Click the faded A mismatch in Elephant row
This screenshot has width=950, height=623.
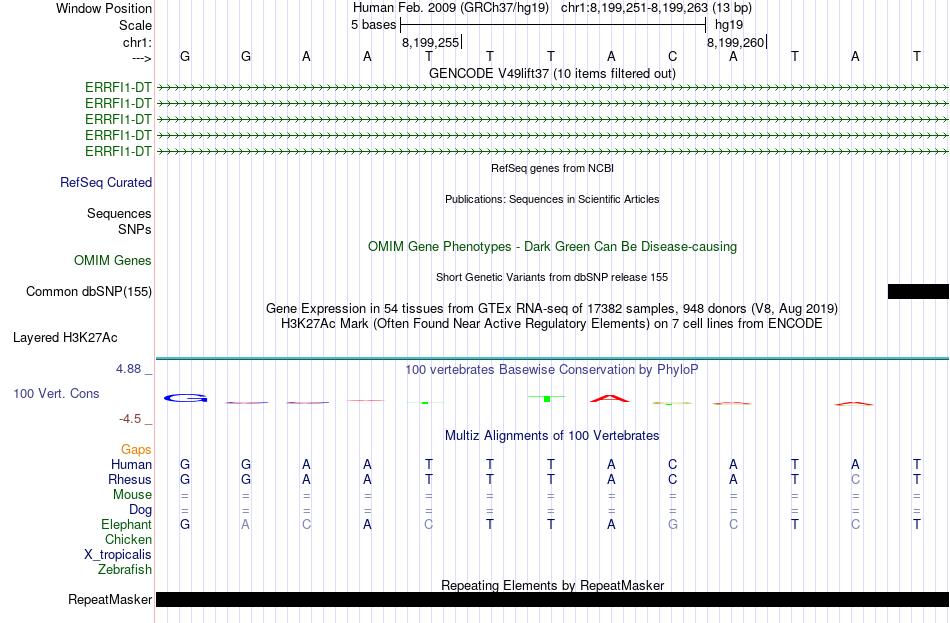245,525
